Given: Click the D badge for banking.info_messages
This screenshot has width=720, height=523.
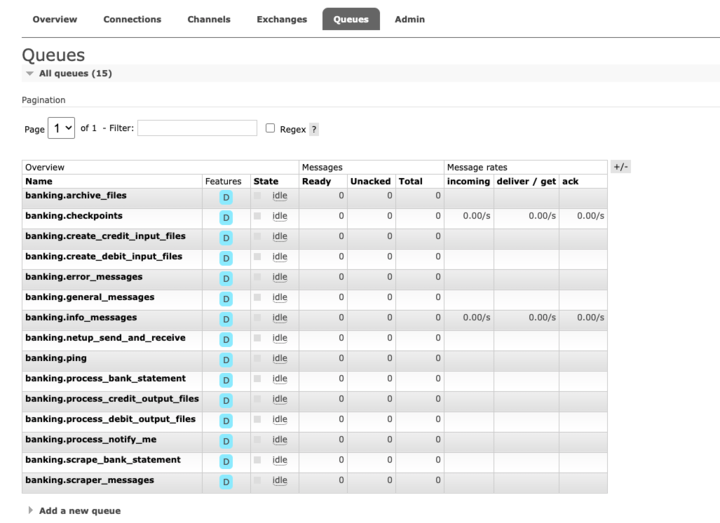Looking at the screenshot, I should pyautogui.click(x=226, y=320).
